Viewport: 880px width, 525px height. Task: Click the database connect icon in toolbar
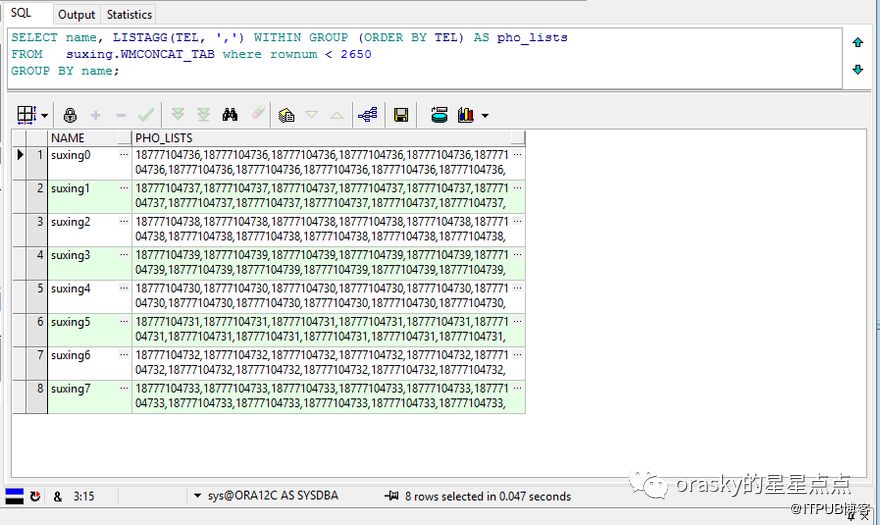439,115
